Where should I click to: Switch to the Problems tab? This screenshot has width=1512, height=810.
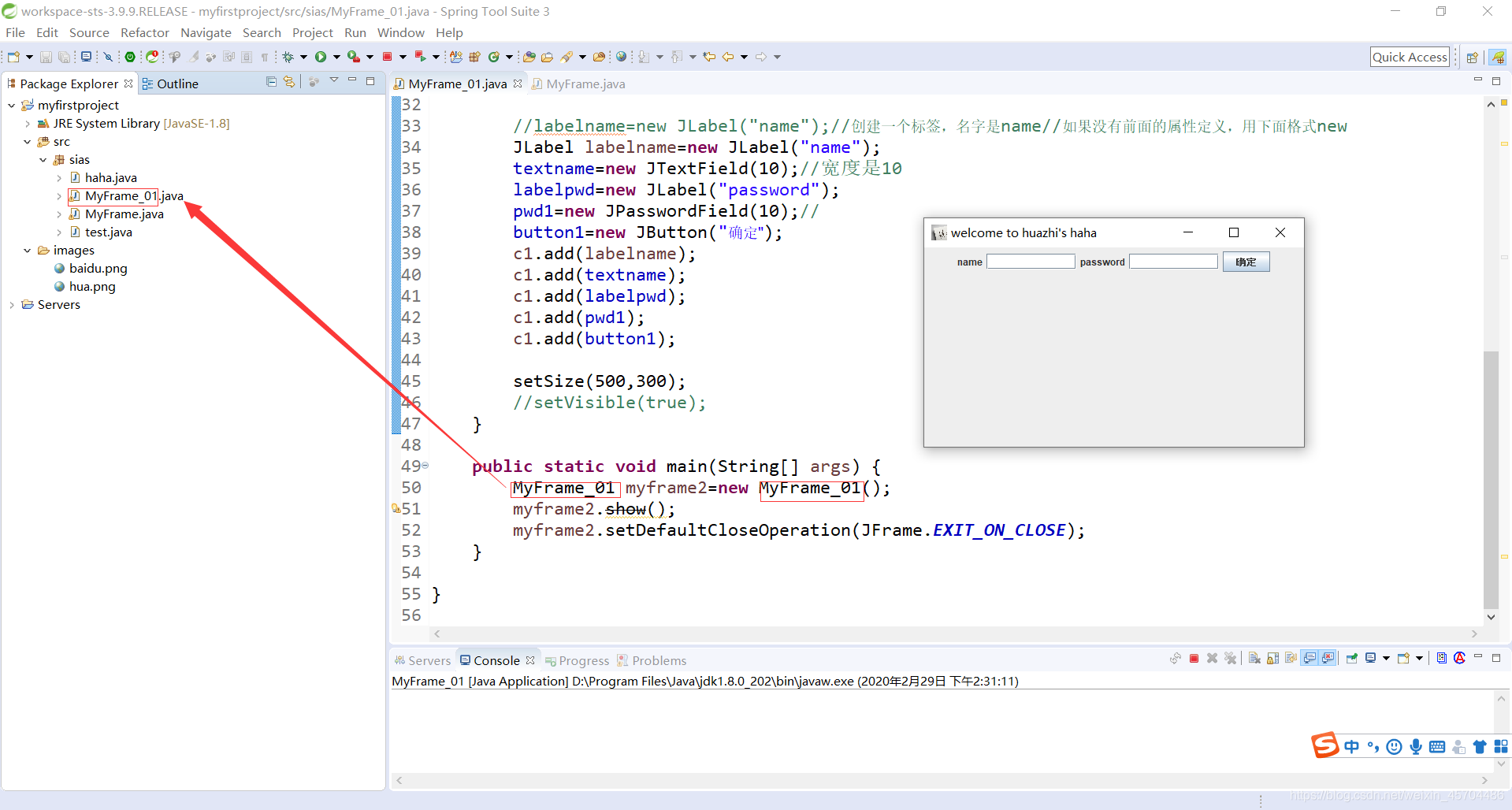652,660
